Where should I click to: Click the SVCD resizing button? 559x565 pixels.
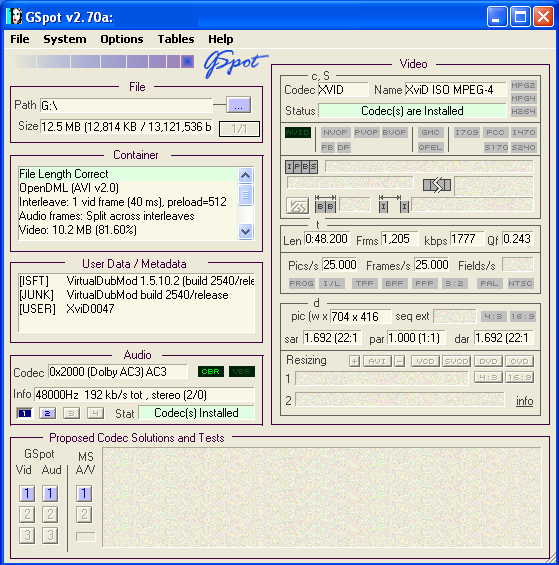[x=456, y=361]
